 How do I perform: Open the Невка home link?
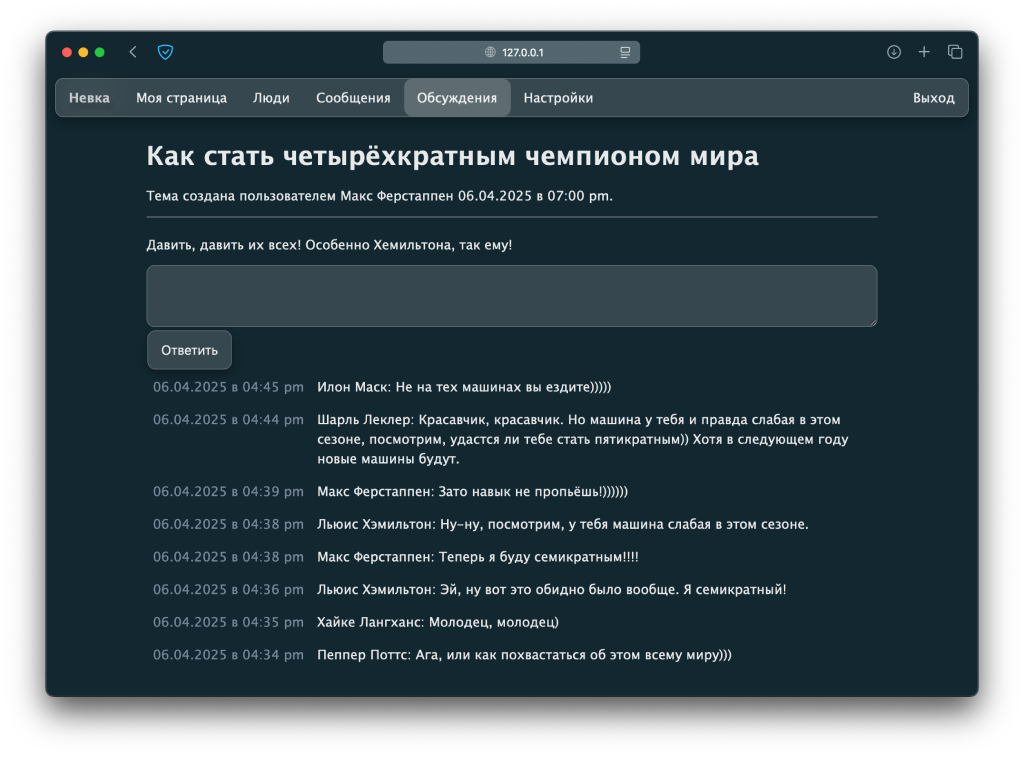click(89, 98)
